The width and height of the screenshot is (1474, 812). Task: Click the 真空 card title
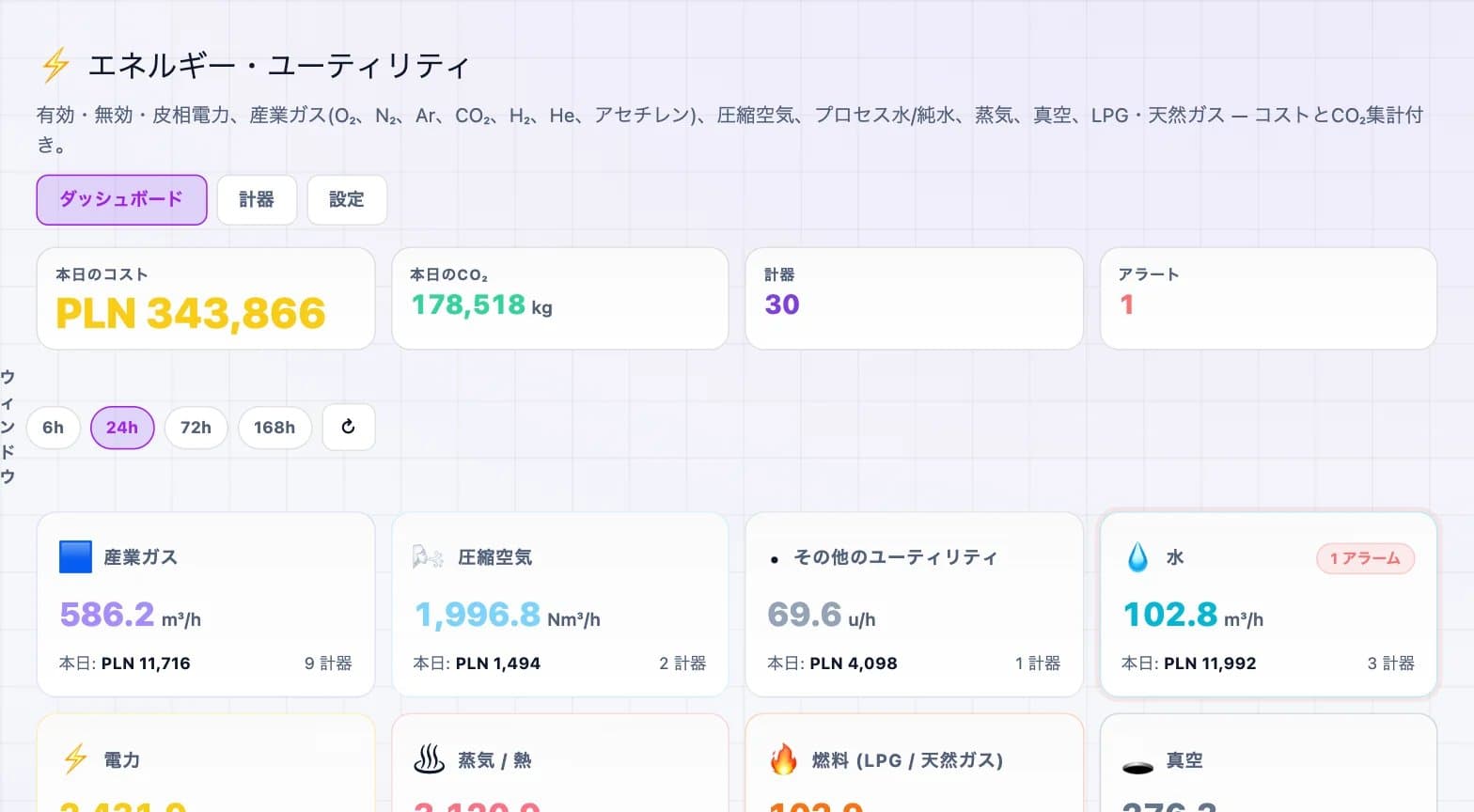coord(1184,760)
